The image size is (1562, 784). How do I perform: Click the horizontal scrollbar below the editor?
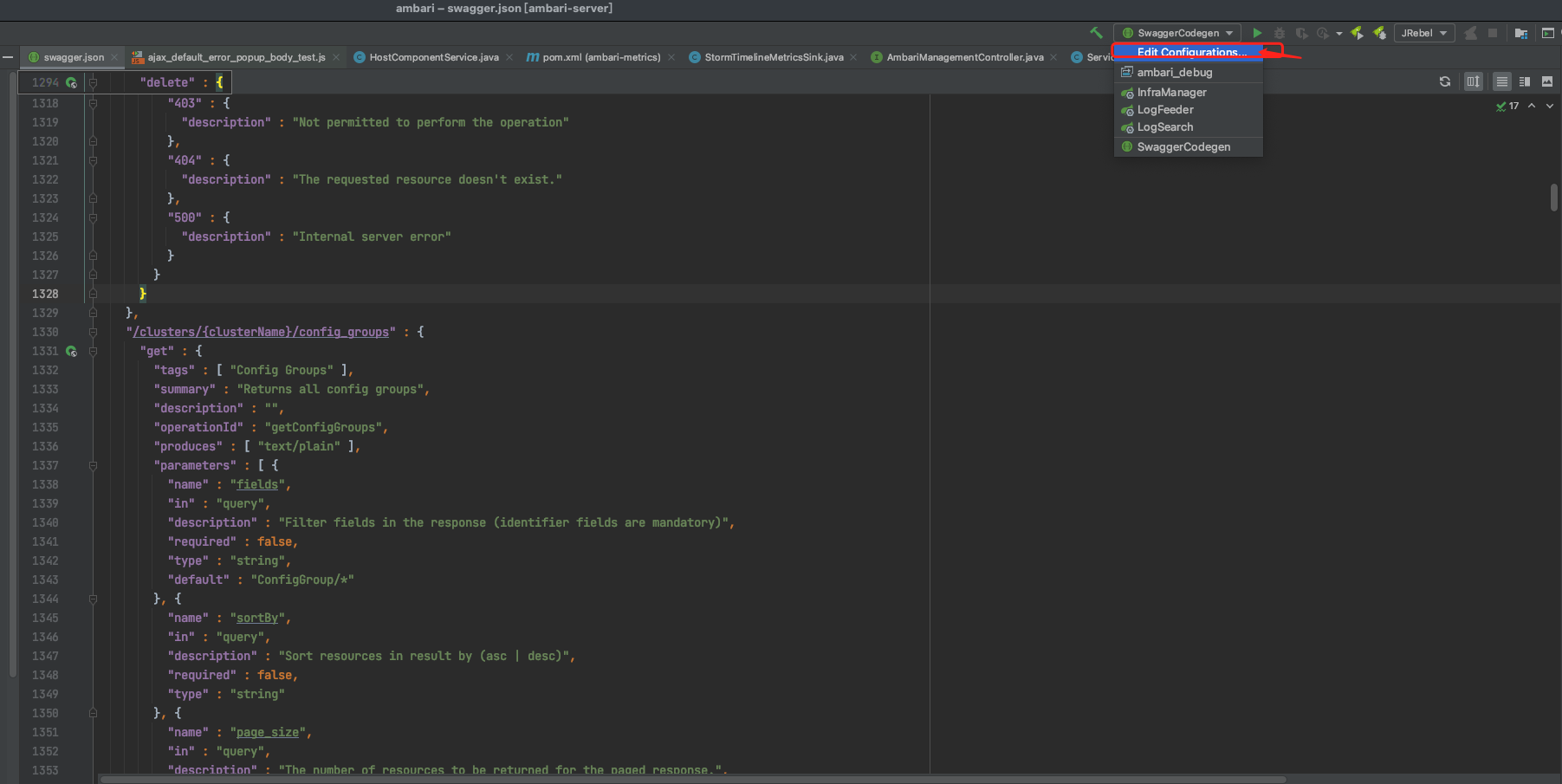click(x=693, y=779)
